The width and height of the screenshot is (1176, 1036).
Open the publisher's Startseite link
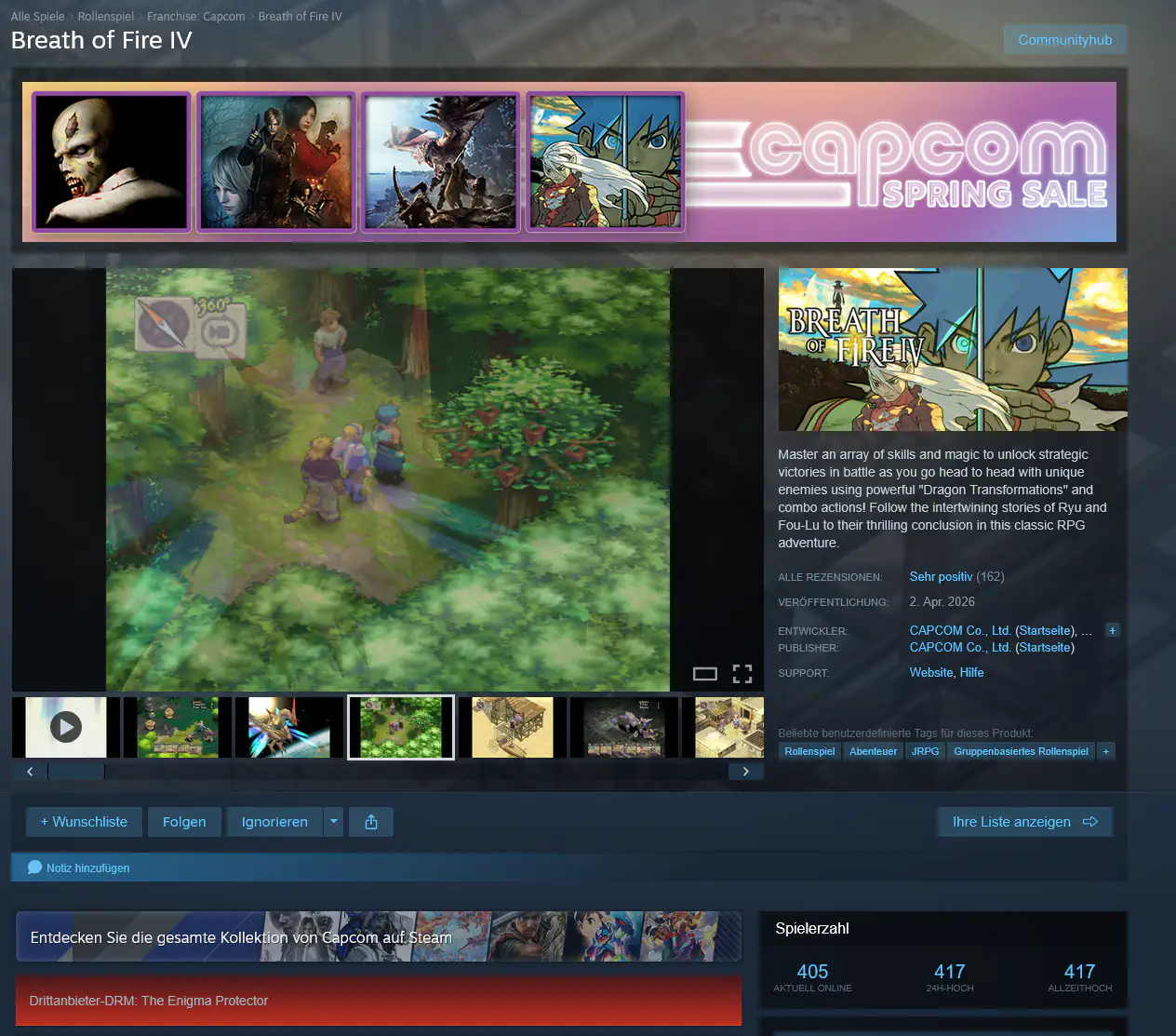tap(1045, 647)
